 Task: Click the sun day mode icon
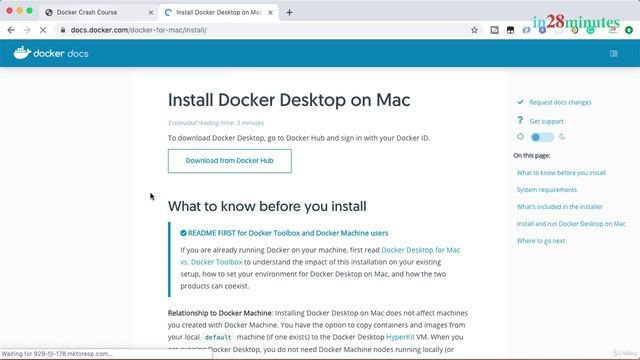(x=520, y=137)
